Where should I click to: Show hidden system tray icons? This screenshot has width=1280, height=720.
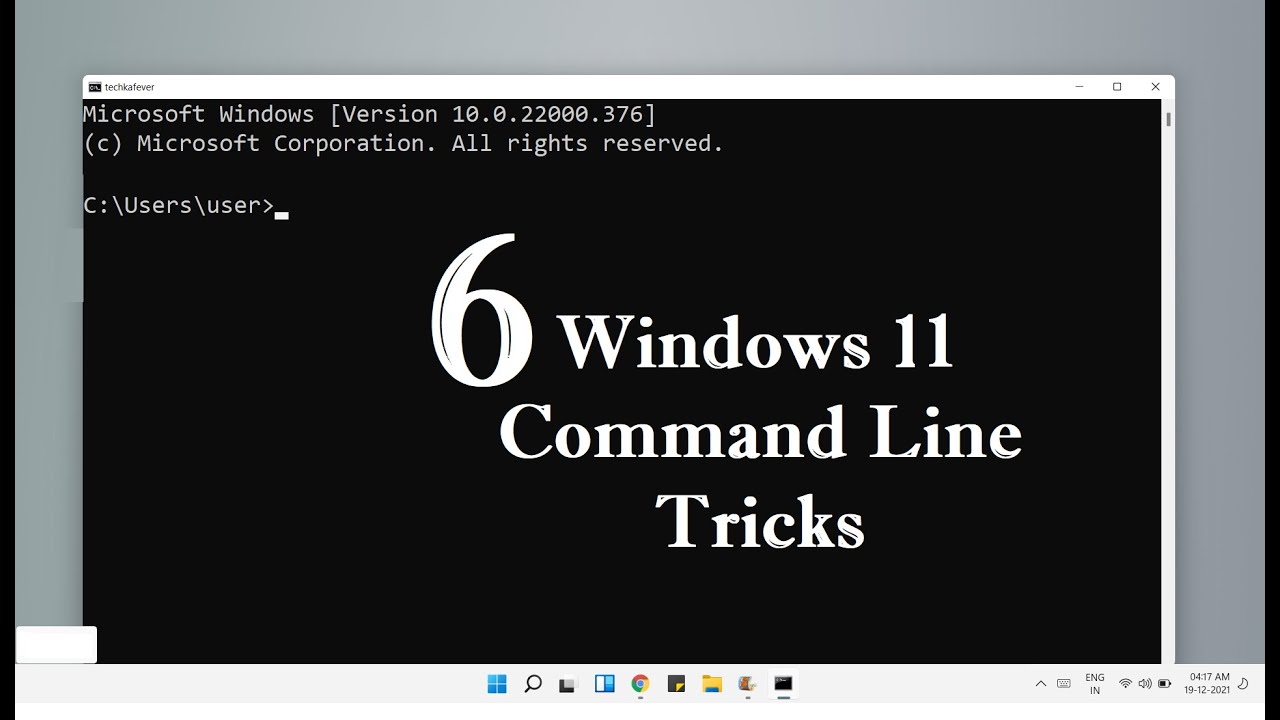(1041, 684)
